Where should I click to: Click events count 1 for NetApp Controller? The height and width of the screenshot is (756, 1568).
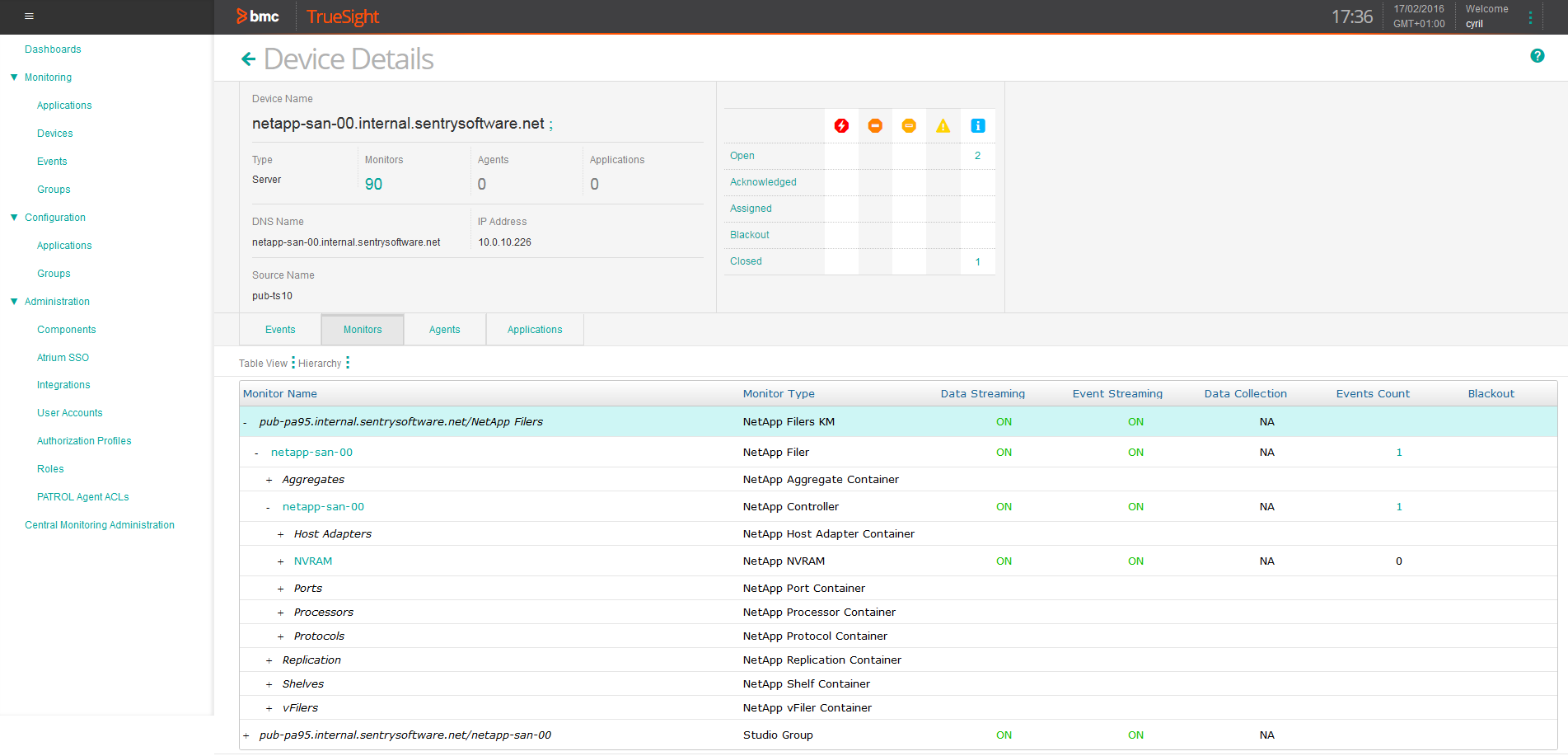1398,507
